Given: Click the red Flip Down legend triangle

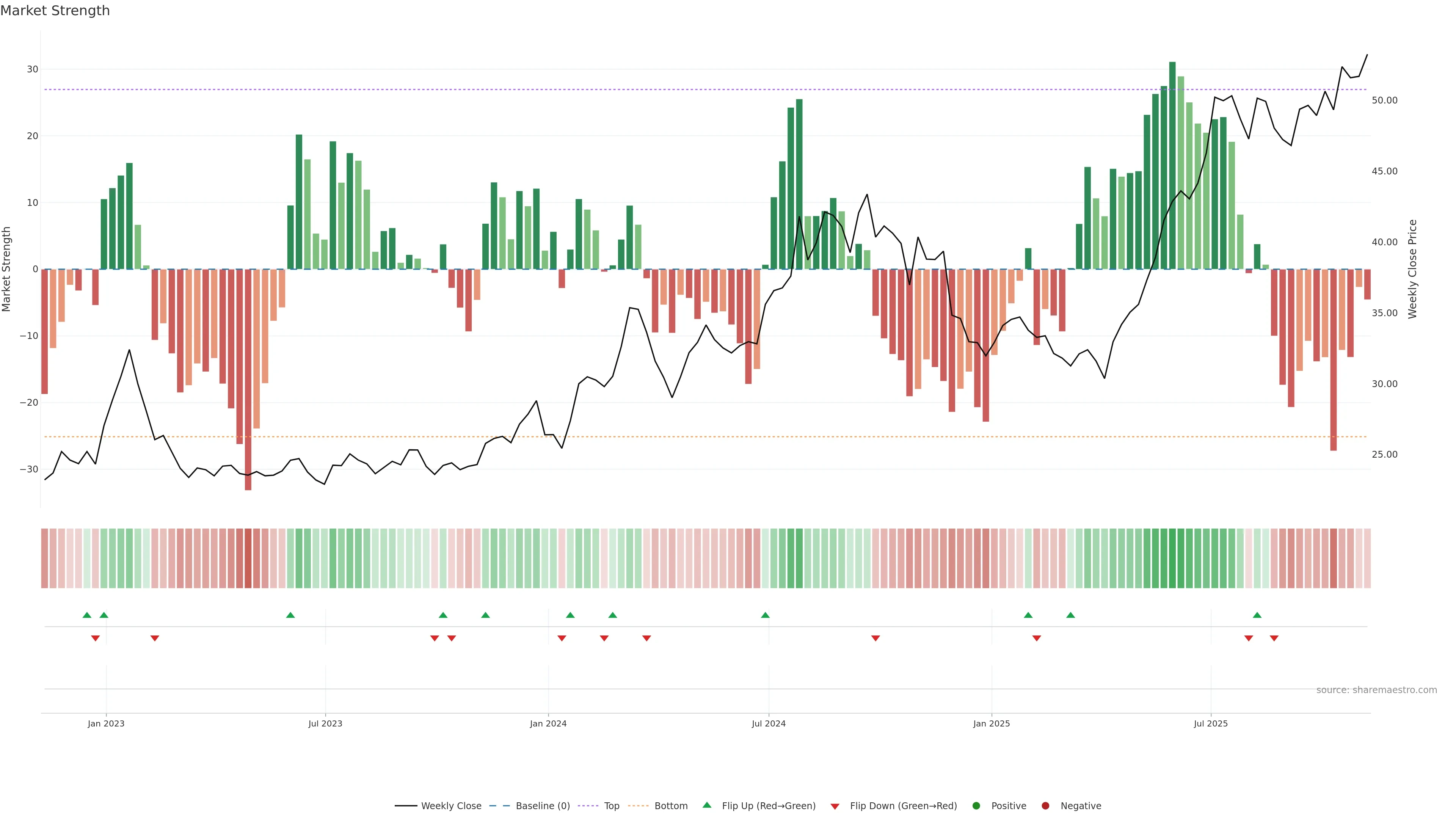Looking at the screenshot, I should click(835, 806).
